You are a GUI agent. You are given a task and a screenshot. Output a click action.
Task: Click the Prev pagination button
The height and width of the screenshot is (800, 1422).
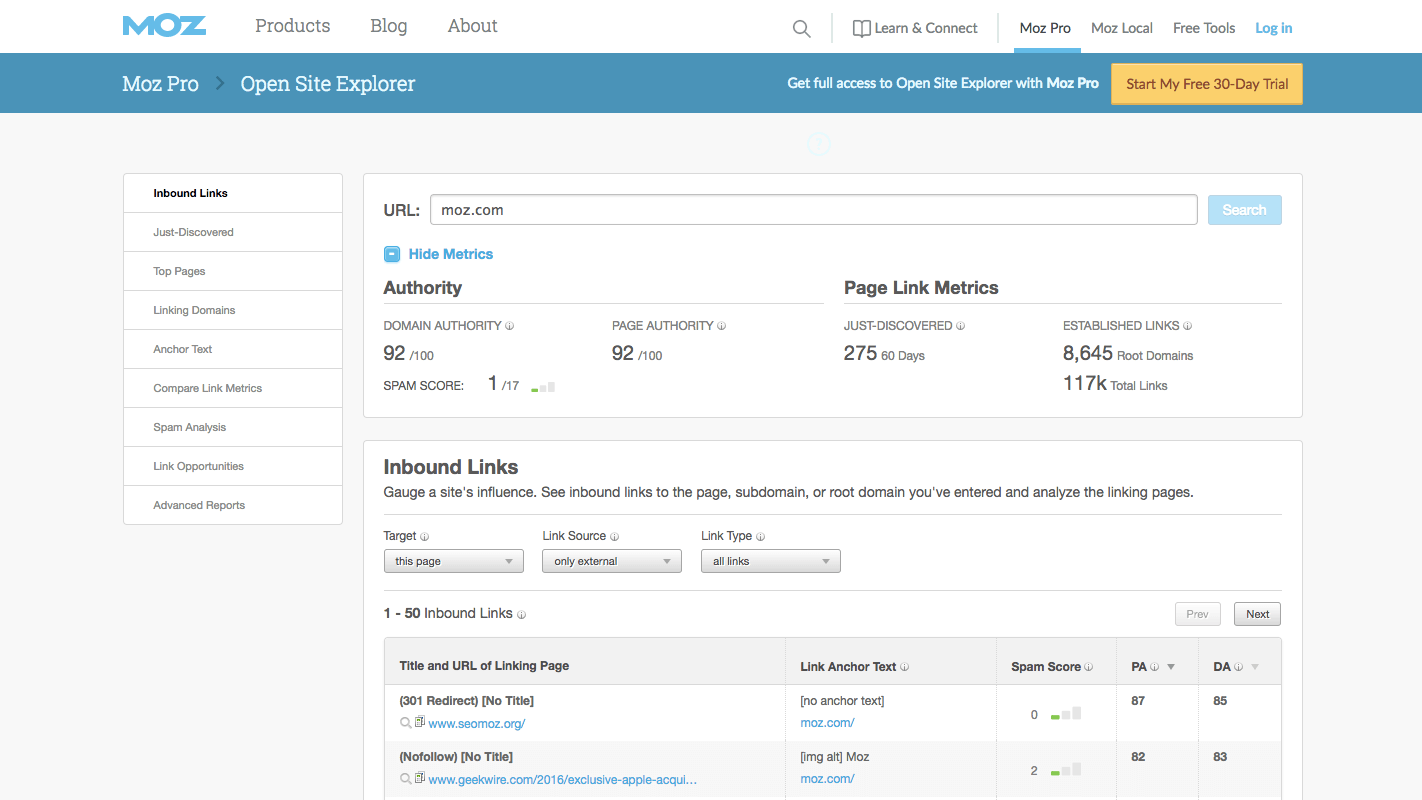click(x=1197, y=614)
